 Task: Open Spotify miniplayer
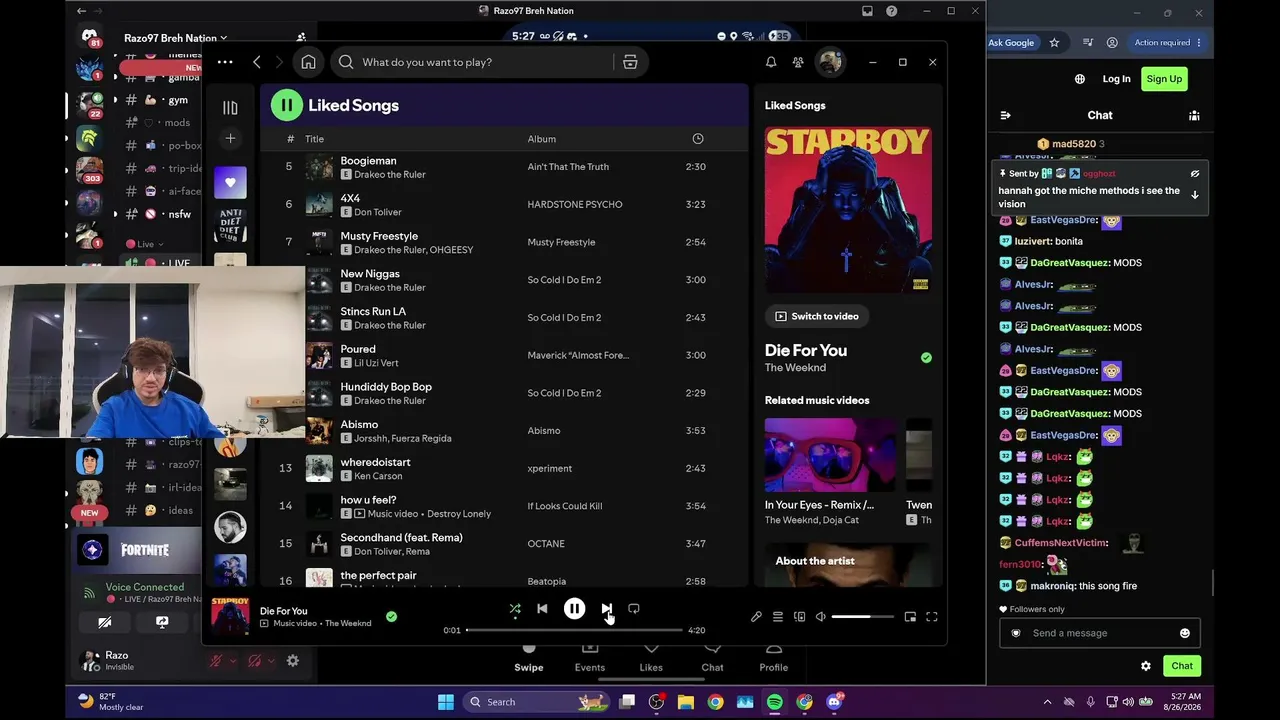910,617
